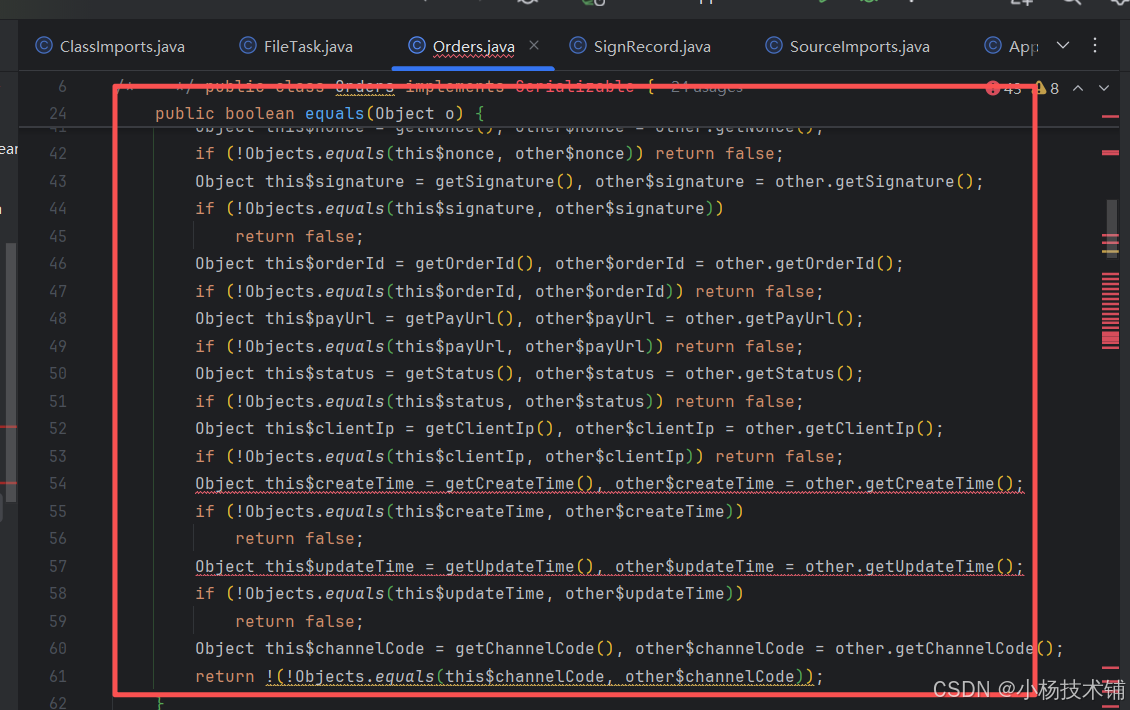Click 'this$orderId' in the line 47 condition
The height and width of the screenshot is (710, 1130).
coord(455,292)
